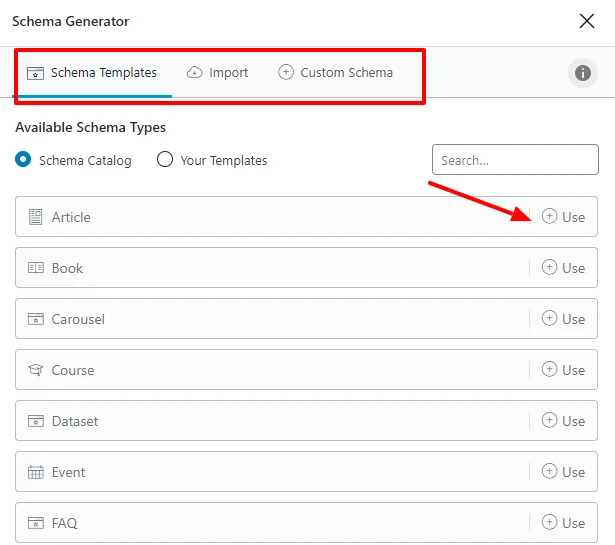Use the Article schema template
Viewport: 615px width, 545px height.
click(x=563, y=217)
